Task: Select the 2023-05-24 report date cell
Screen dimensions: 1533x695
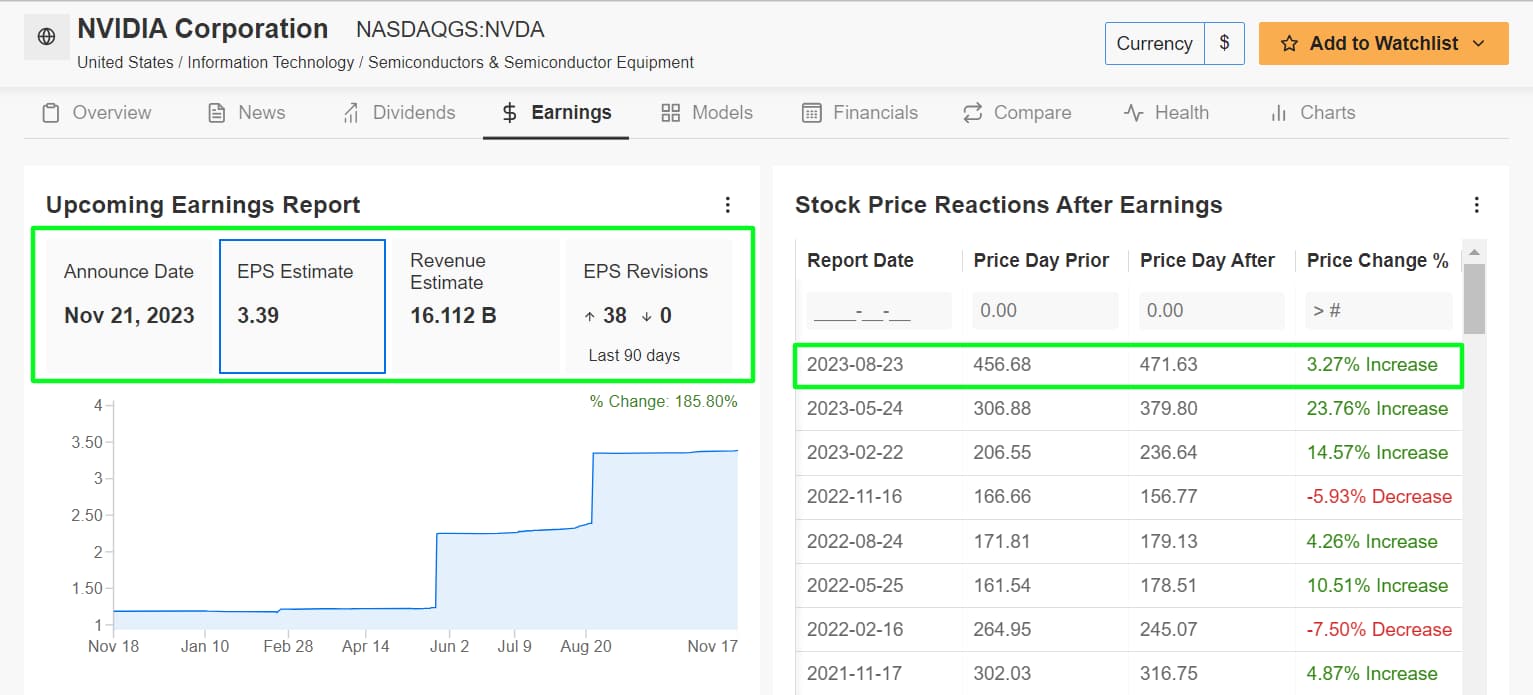Action: pos(855,409)
